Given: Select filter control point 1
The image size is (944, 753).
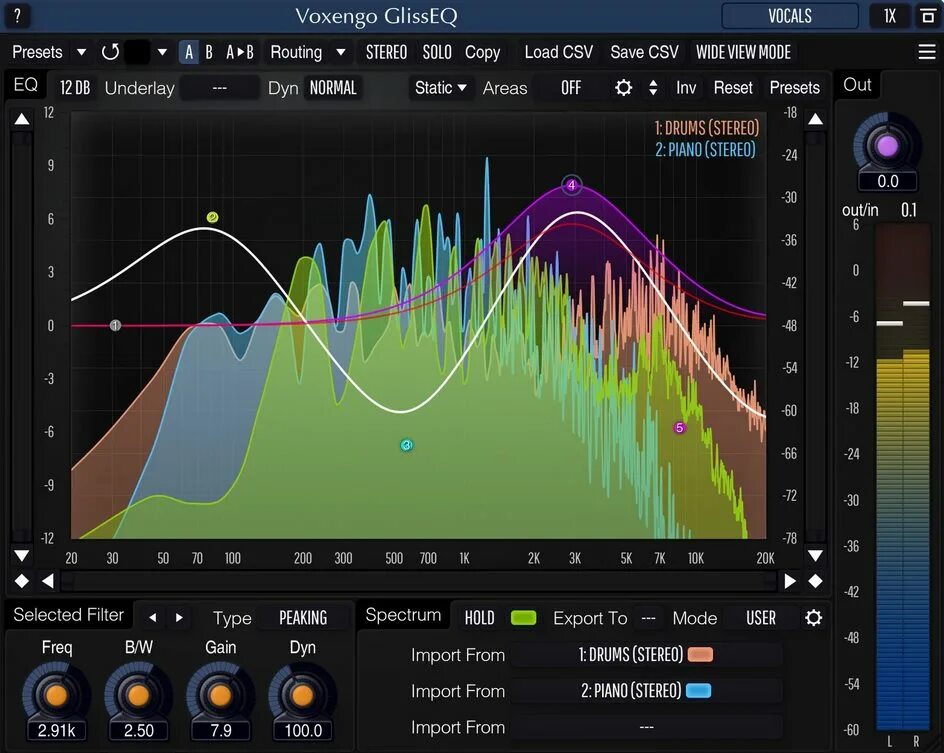Looking at the screenshot, I should [x=116, y=326].
